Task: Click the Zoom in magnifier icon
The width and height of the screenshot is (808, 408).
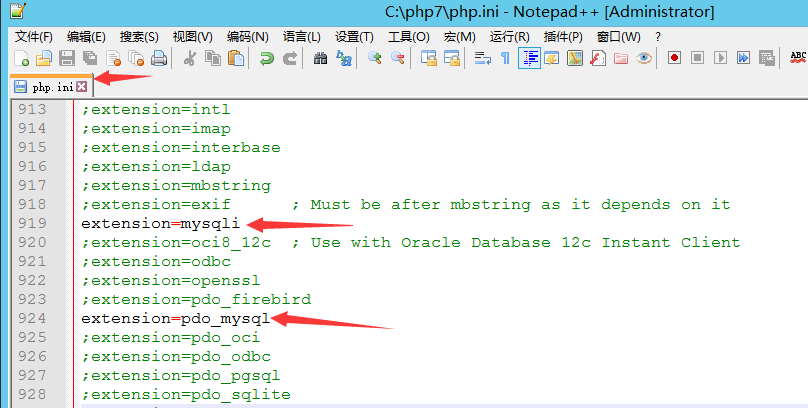Action: click(x=375, y=59)
